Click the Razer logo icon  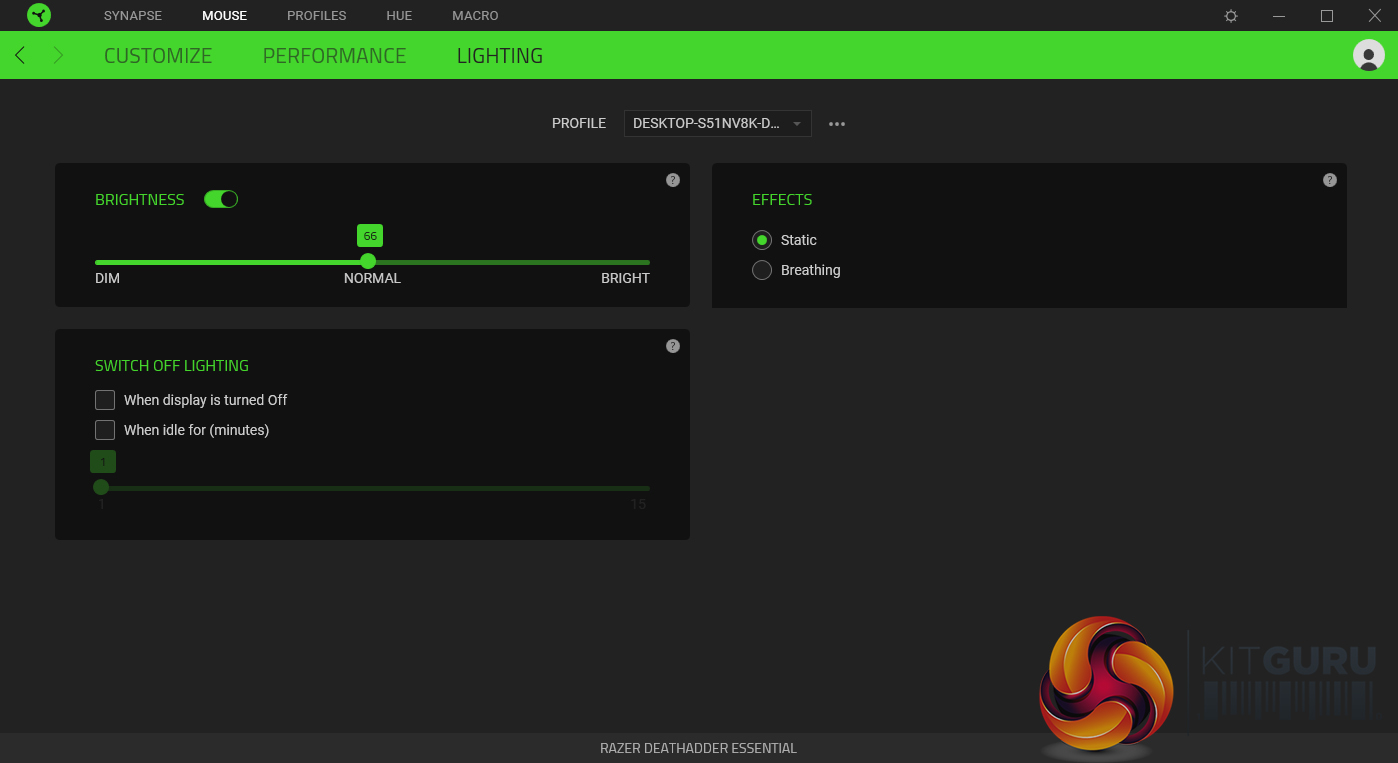[39, 15]
